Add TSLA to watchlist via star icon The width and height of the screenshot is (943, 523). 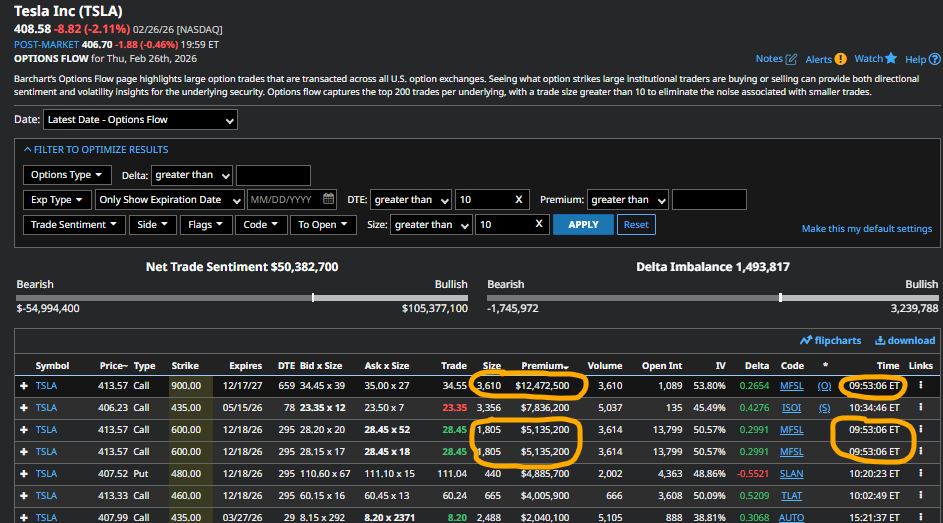pos(890,59)
